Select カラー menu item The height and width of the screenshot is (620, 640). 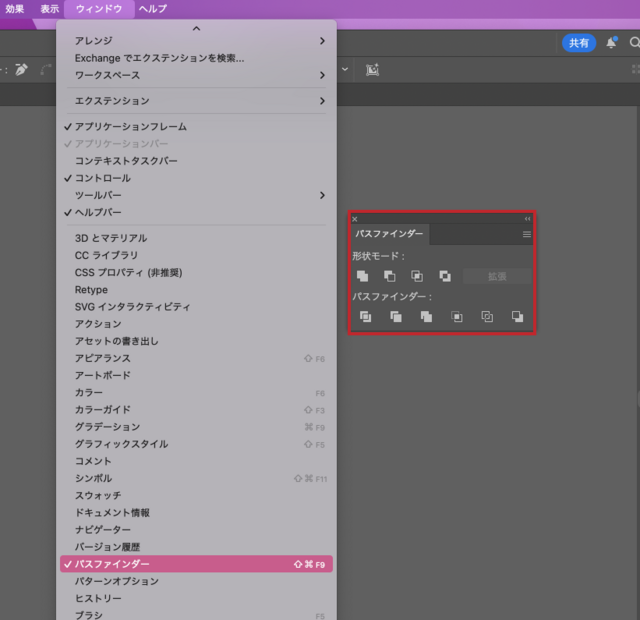coord(196,392)
